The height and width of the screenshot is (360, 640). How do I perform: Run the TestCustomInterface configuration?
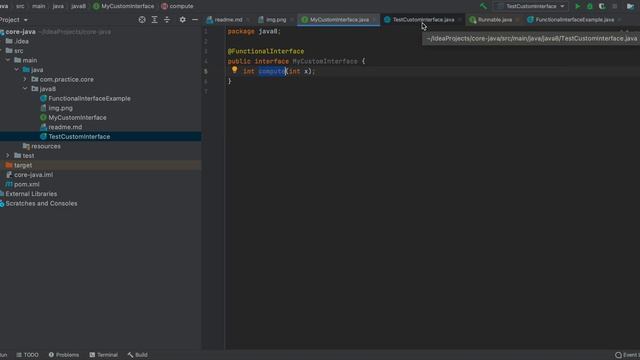578,6
